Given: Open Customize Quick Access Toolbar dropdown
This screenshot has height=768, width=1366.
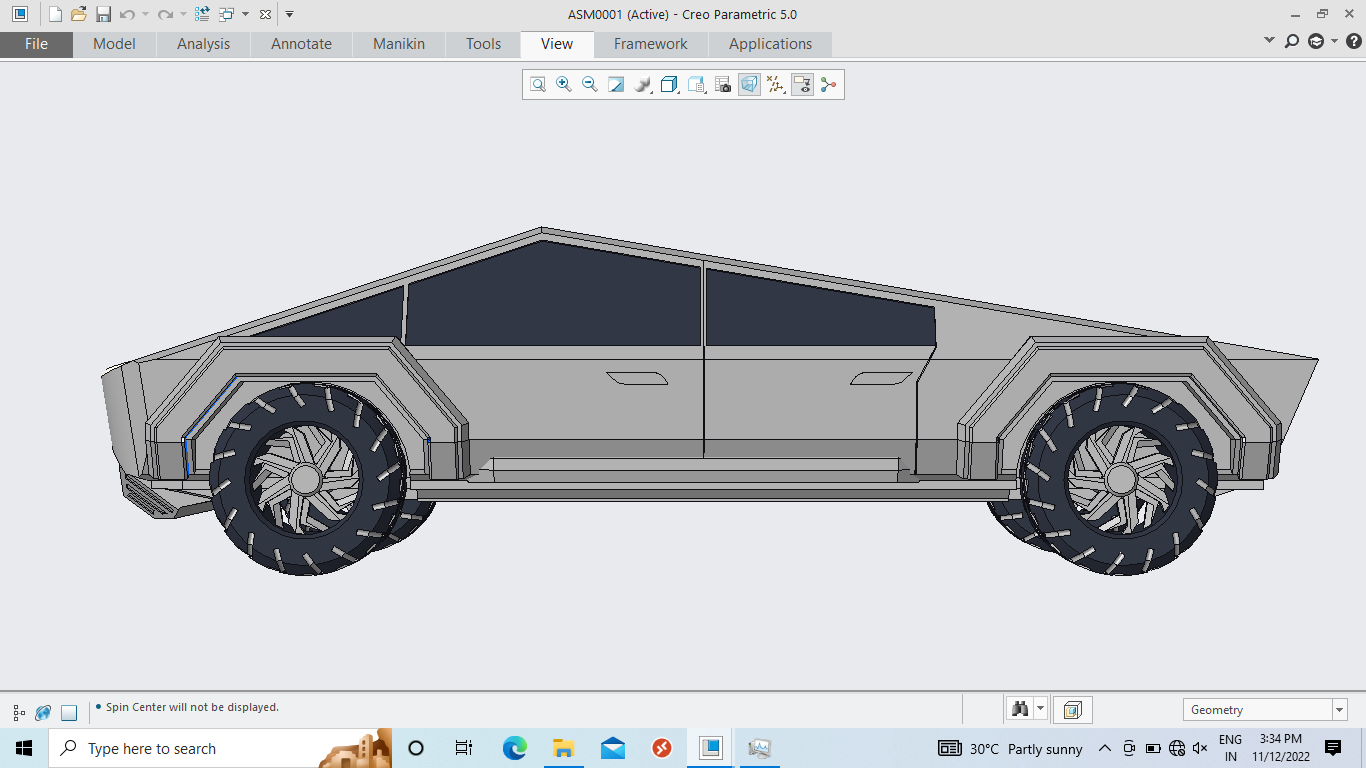Looking at the screenshot, I should (x=289, y=14).
